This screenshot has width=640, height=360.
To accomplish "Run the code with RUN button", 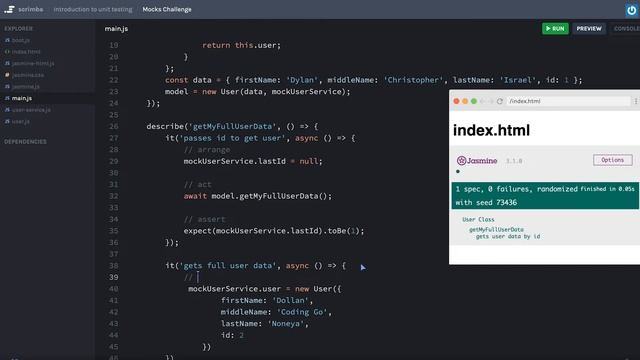I will (x=555, y=29).
